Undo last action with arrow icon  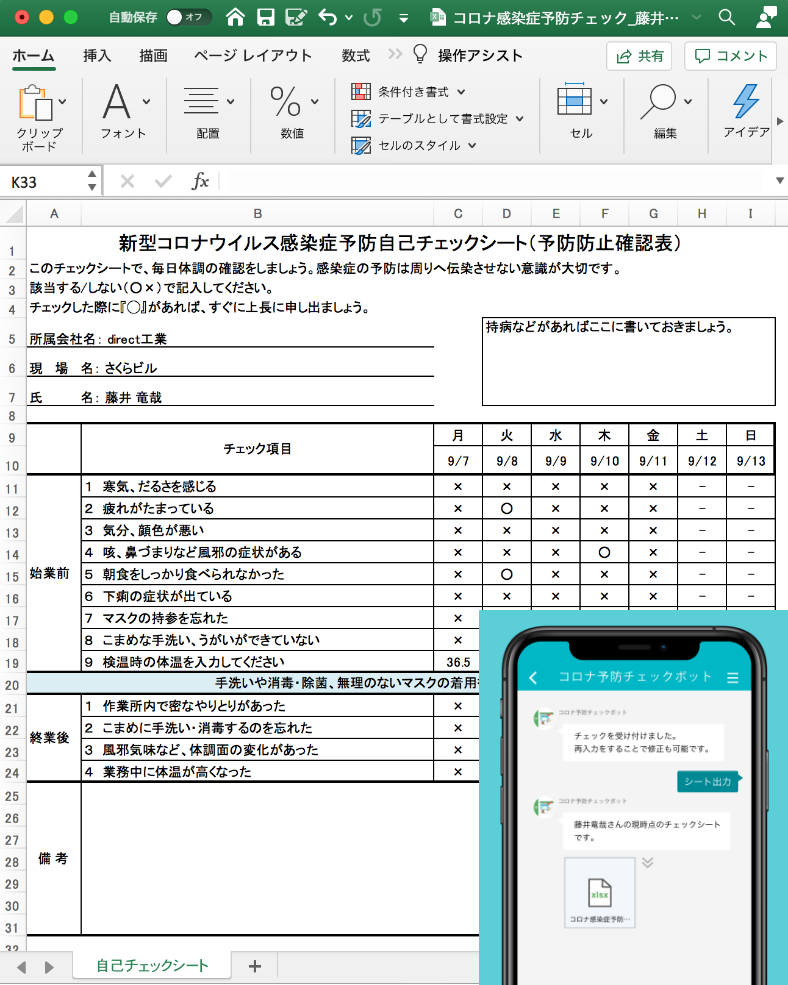(327, 17)
